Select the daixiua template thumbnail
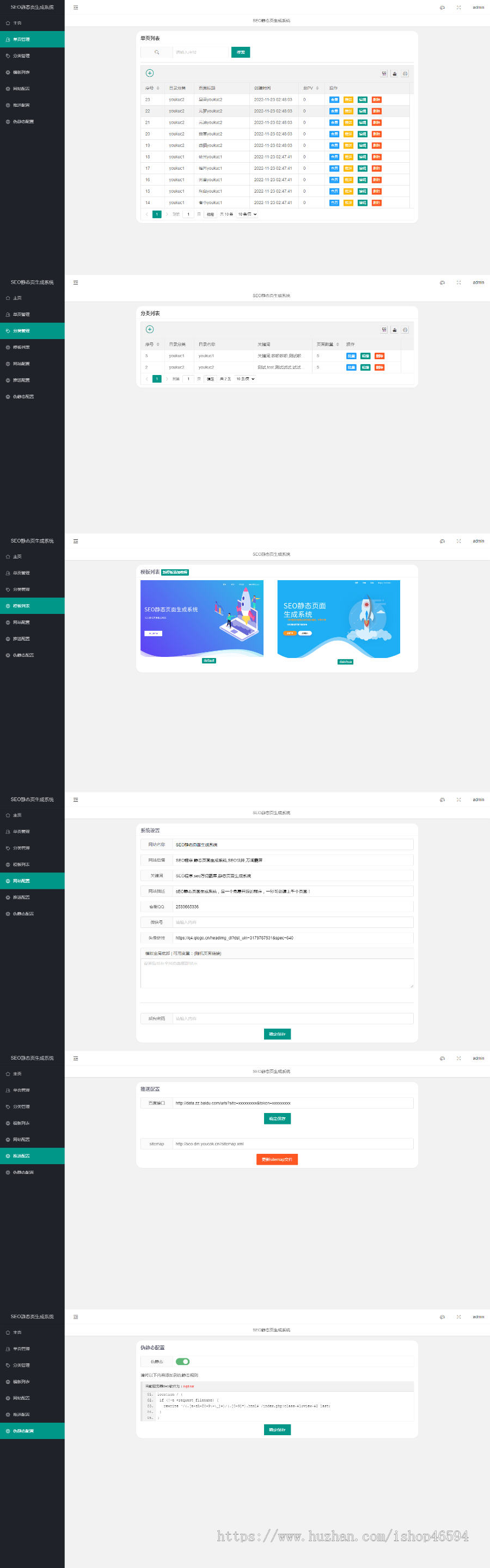The height and width of the screenshot is (1568, 490). (339, 619)
